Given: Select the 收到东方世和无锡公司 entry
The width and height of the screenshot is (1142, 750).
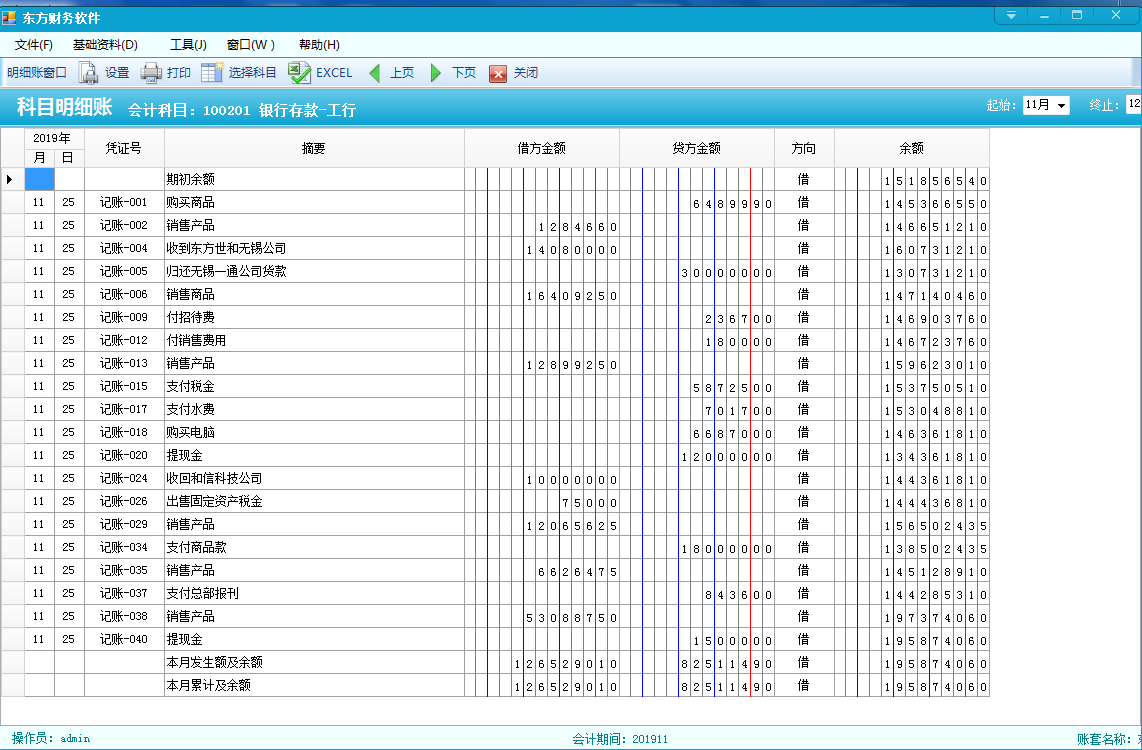Looking at the screenshot, I should [x=314, y=248].
